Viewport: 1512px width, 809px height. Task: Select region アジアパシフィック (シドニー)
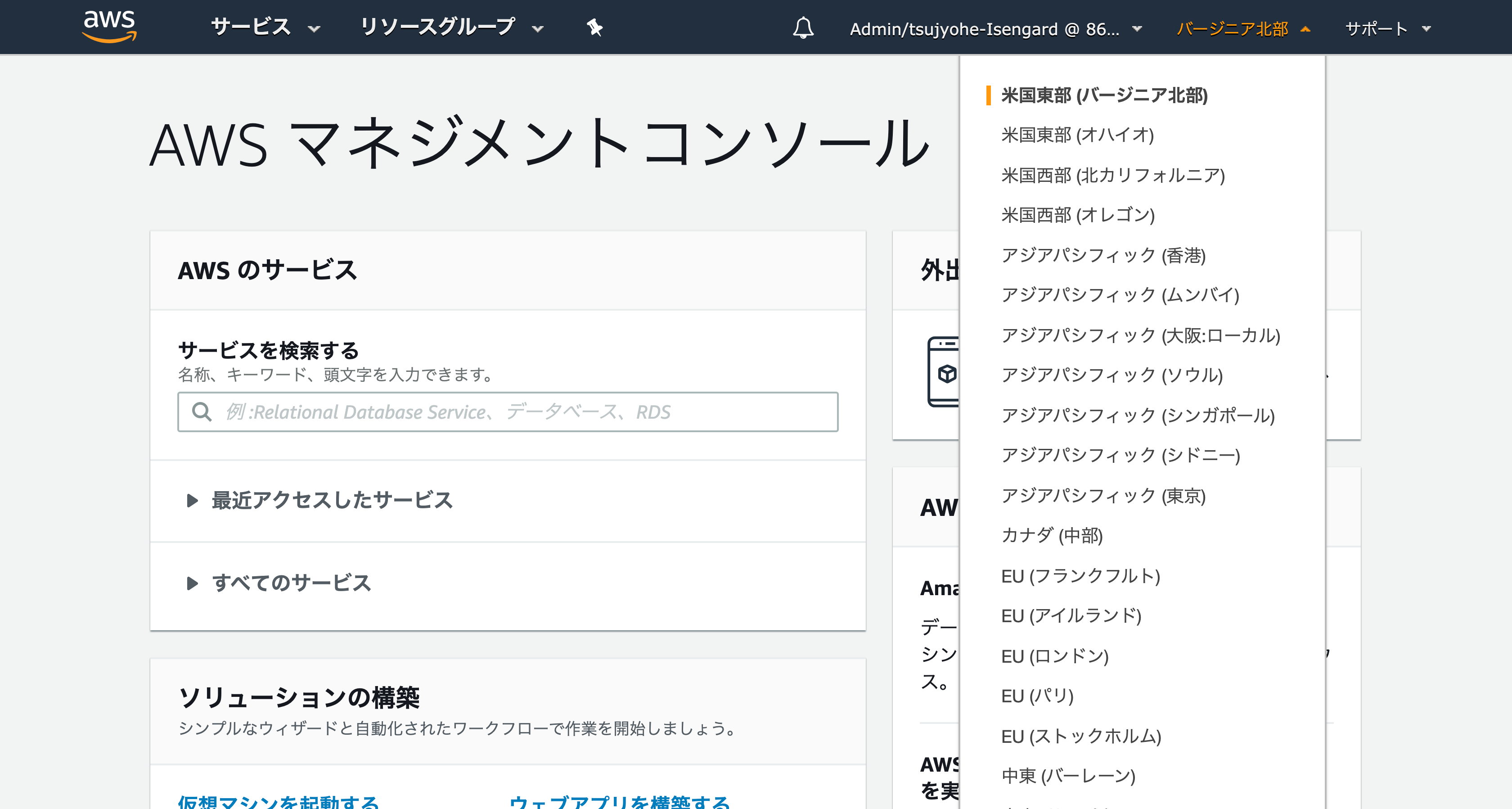1120,455
